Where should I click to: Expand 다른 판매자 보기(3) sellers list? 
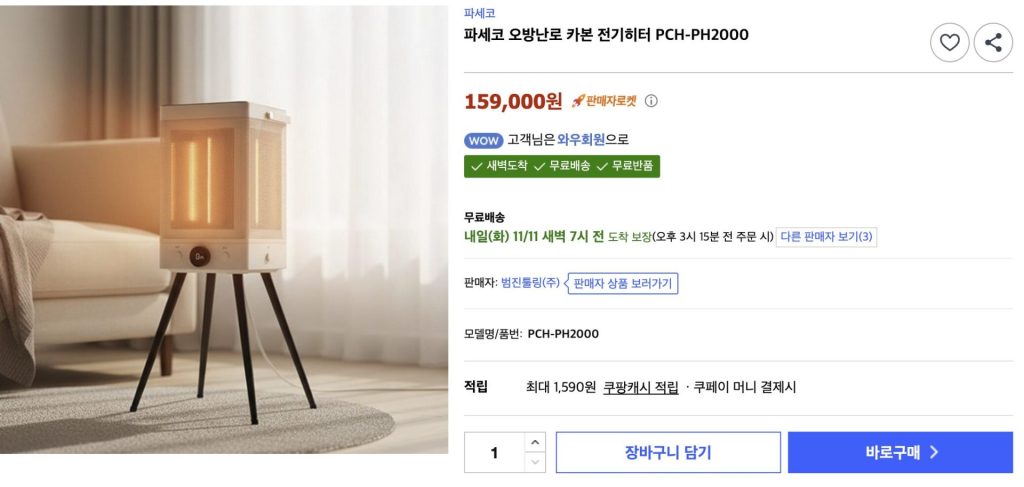pyautogui.click(x=826, y=237)
